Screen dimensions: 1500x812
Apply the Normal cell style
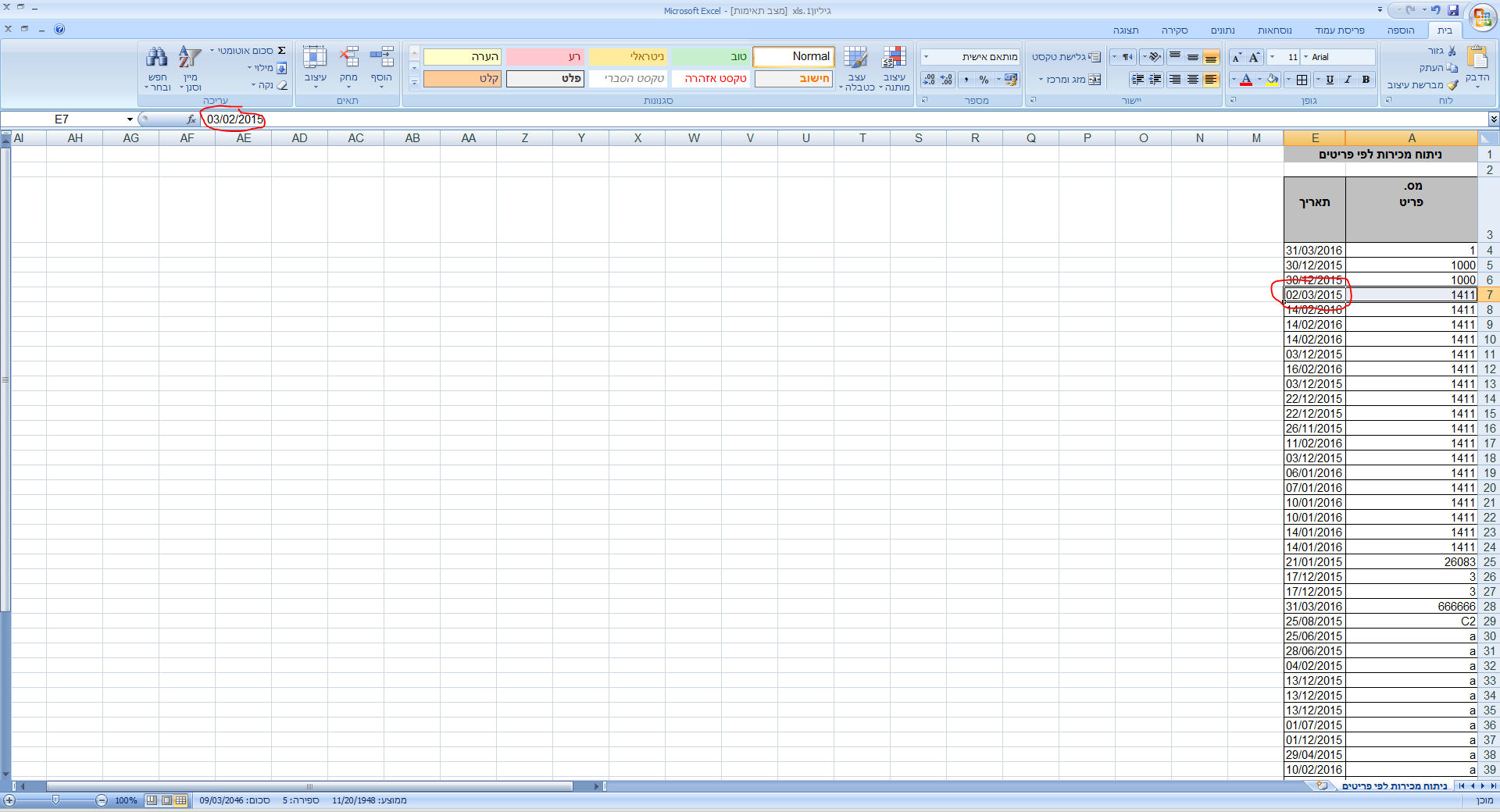click(x=794, y=56)
